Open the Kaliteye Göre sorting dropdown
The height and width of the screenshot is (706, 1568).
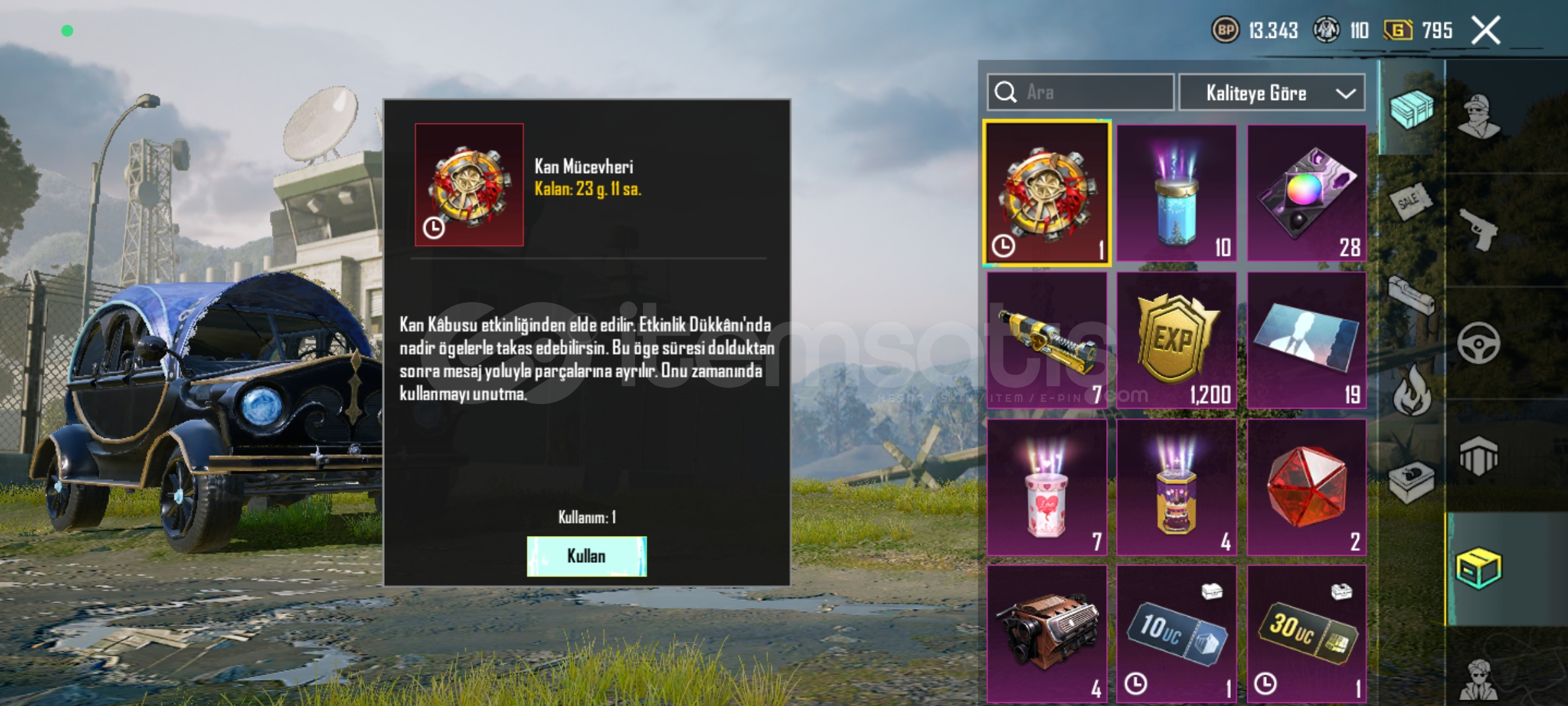pos(1272,93)
